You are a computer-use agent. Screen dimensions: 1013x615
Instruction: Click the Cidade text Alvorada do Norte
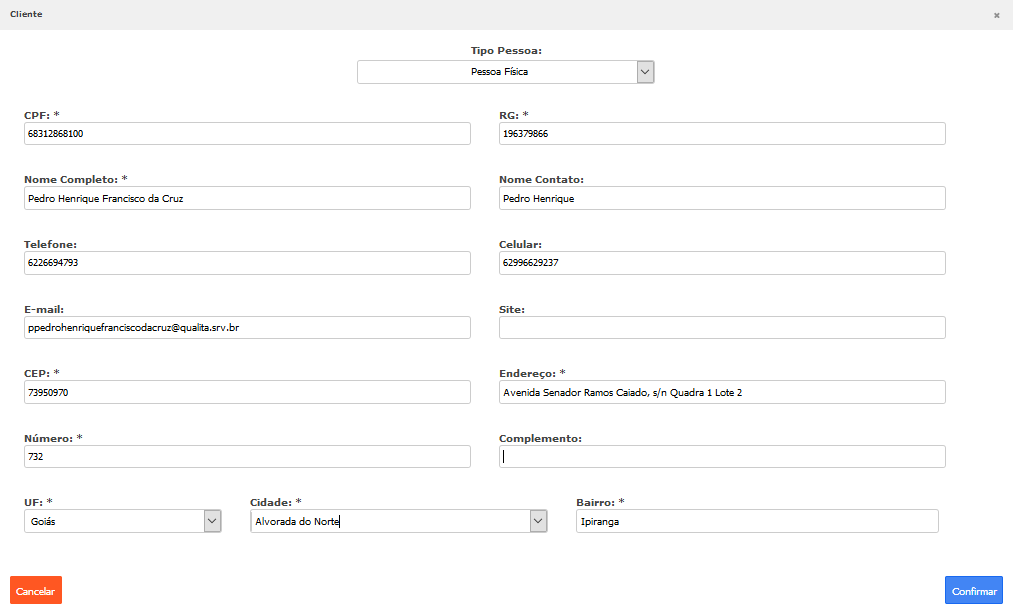(x=297, y=521)
